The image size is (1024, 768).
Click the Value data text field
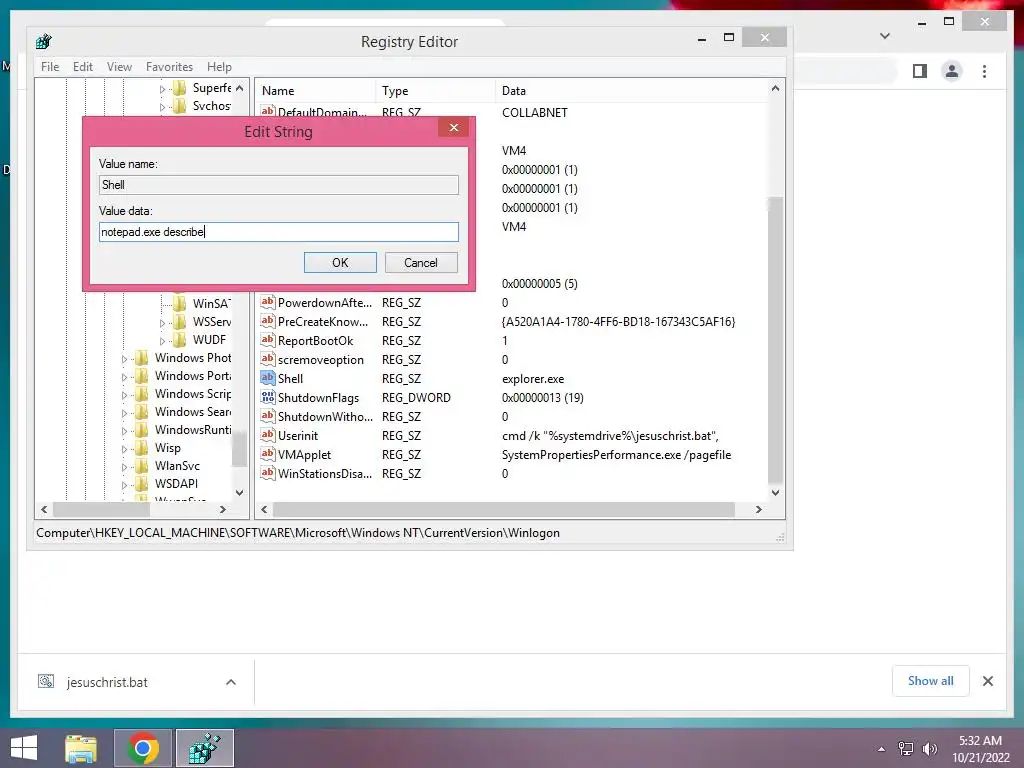(279, 232)
